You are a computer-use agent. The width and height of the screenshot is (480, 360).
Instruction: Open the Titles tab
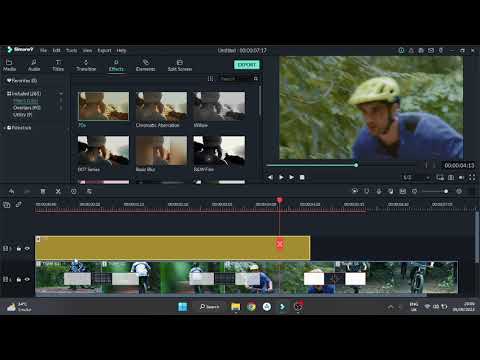click(x=58, y=65)
